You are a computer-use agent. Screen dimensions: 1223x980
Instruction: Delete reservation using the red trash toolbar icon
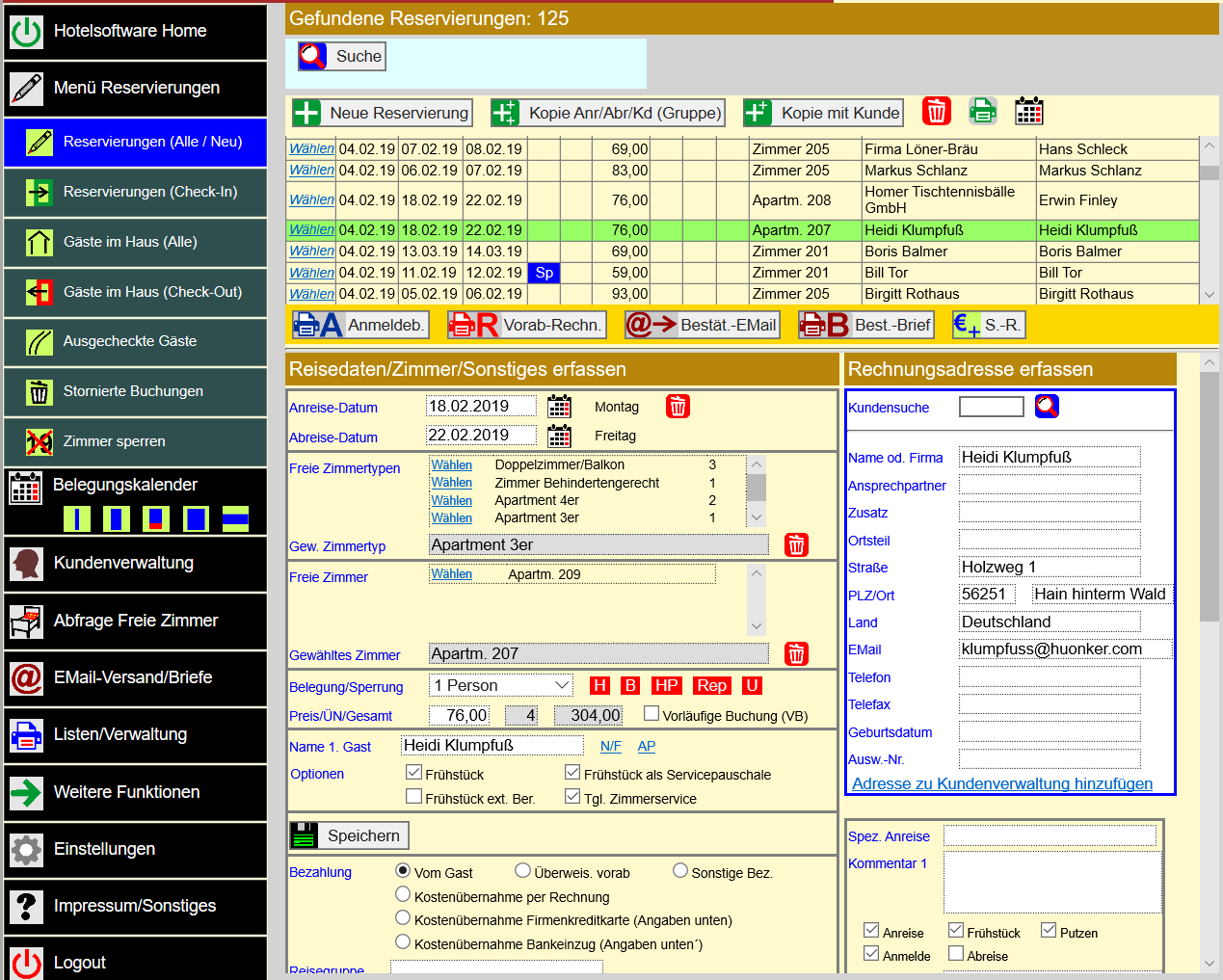tap(935, 111)
